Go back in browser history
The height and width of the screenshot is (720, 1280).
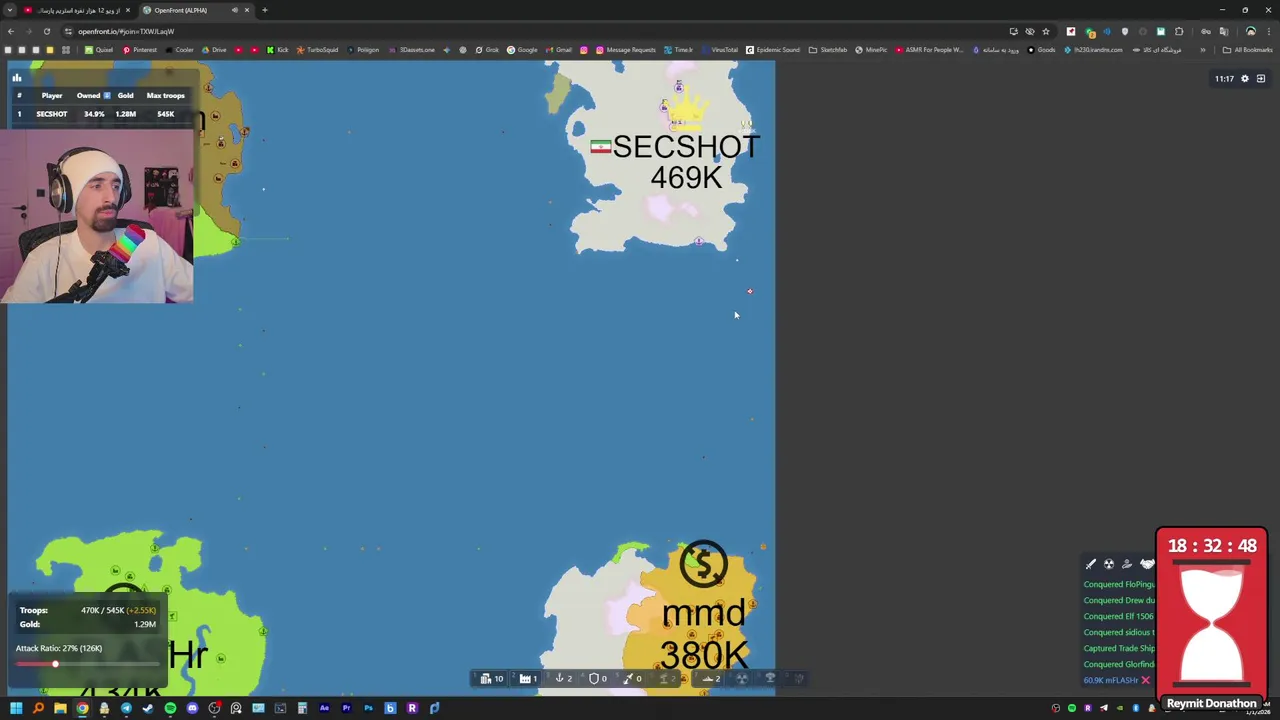pos(10,31)
